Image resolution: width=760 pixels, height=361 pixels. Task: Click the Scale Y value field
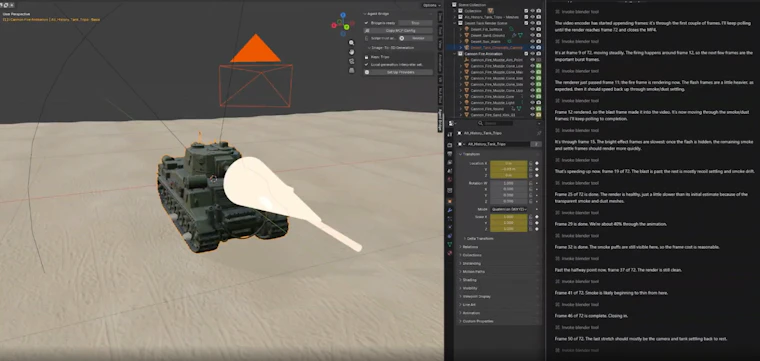pos(509,222)
